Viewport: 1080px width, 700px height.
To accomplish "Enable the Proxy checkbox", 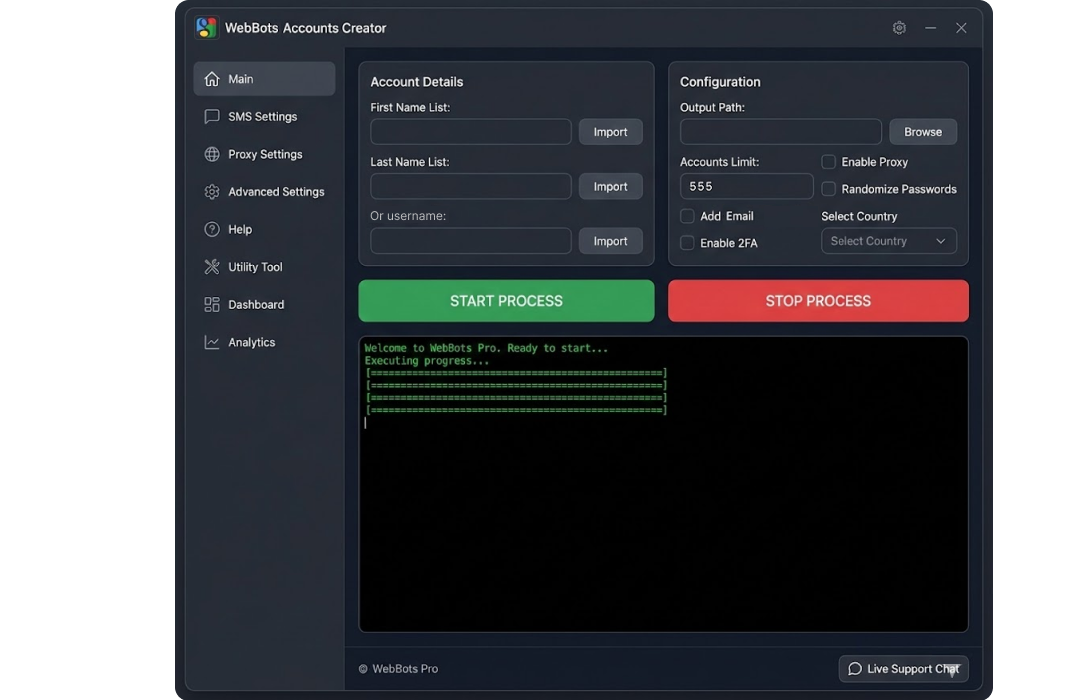I will 828,161.
